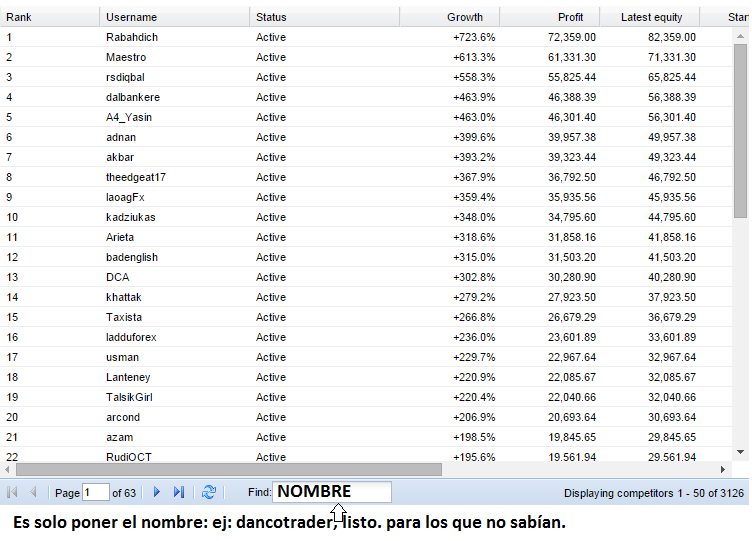The height and width of the screenshot is (541, 752).
Task: Refresh the competitors list
Action: coord(209,492)
